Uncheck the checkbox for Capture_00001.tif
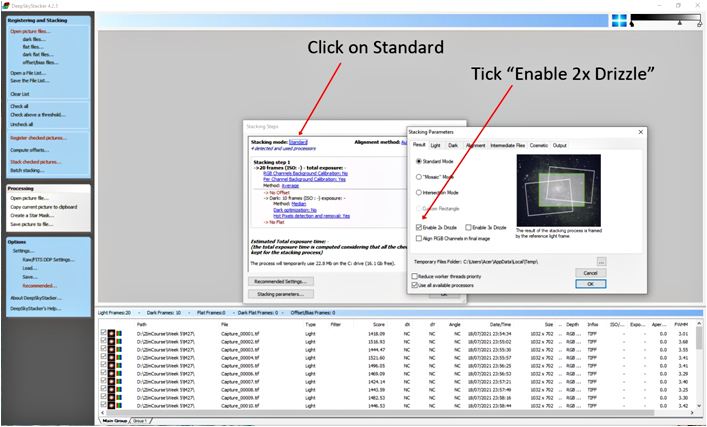Viewport: 707px width, 427px height. tap(103, 334)
